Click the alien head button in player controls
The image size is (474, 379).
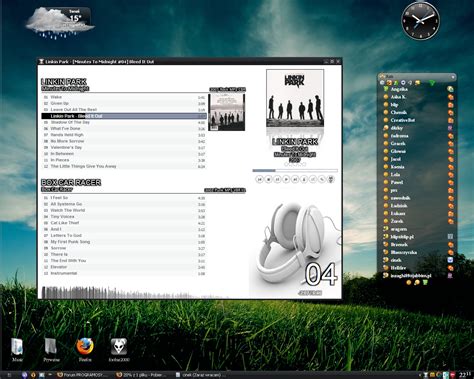tap(331, 179)
